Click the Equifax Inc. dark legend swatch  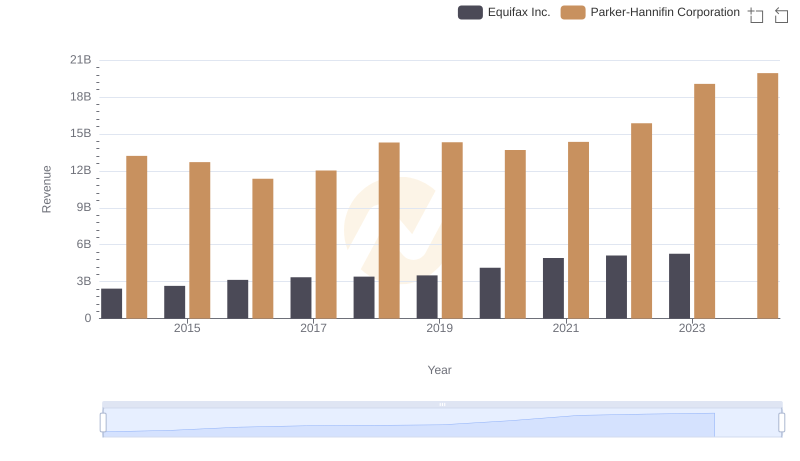click(470, 12)
